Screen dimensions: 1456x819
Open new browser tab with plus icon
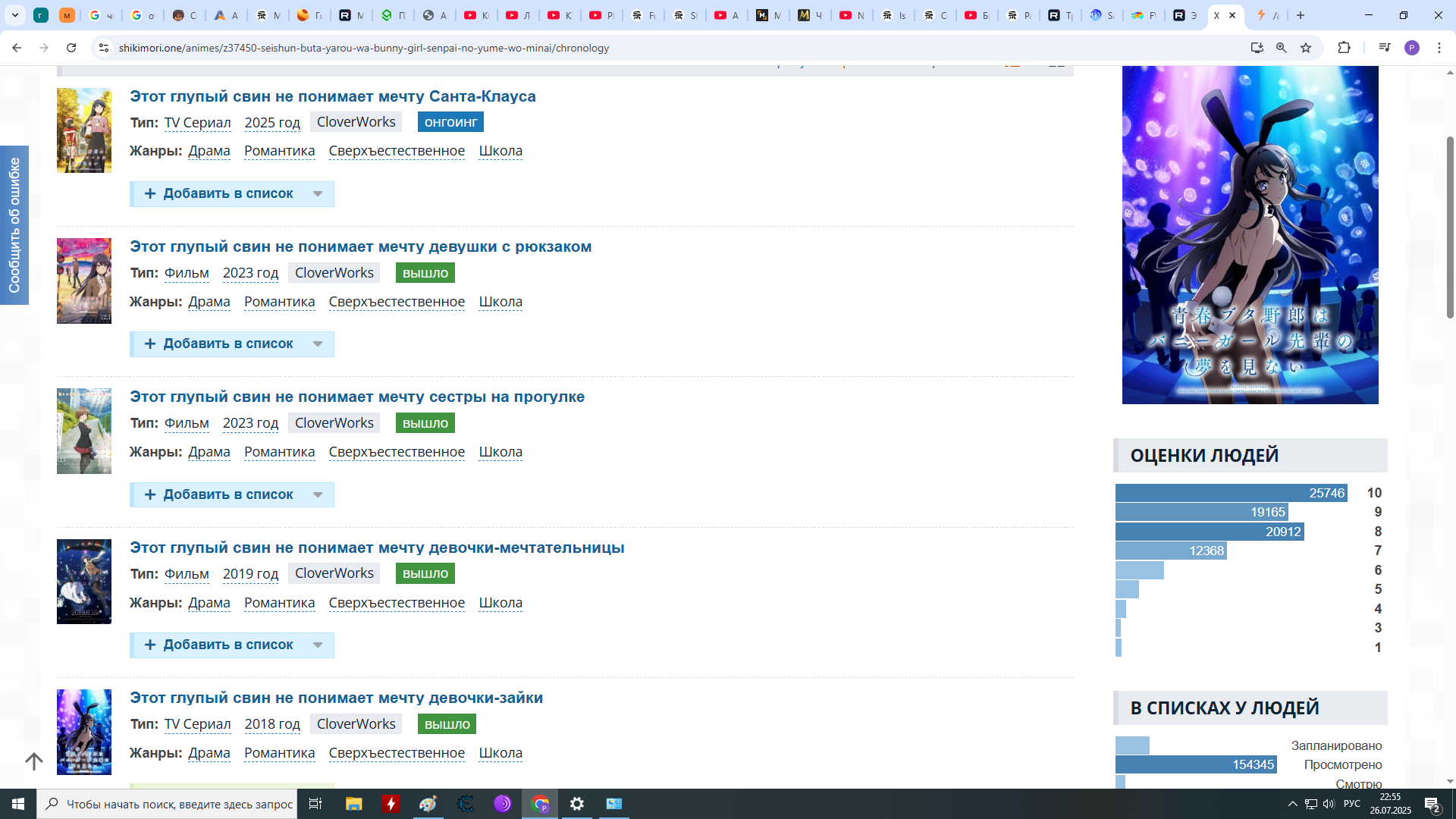tap(1301, 15)
